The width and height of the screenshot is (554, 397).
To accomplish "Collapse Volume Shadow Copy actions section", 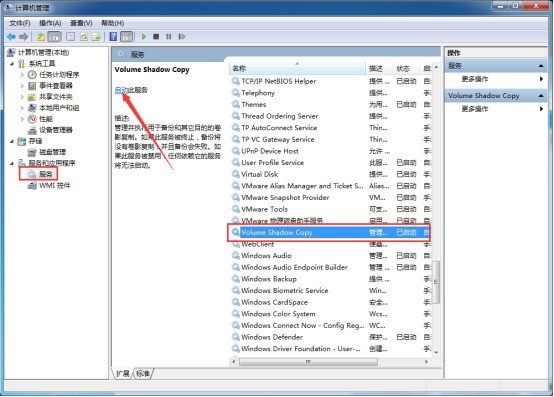I will 541,96.
